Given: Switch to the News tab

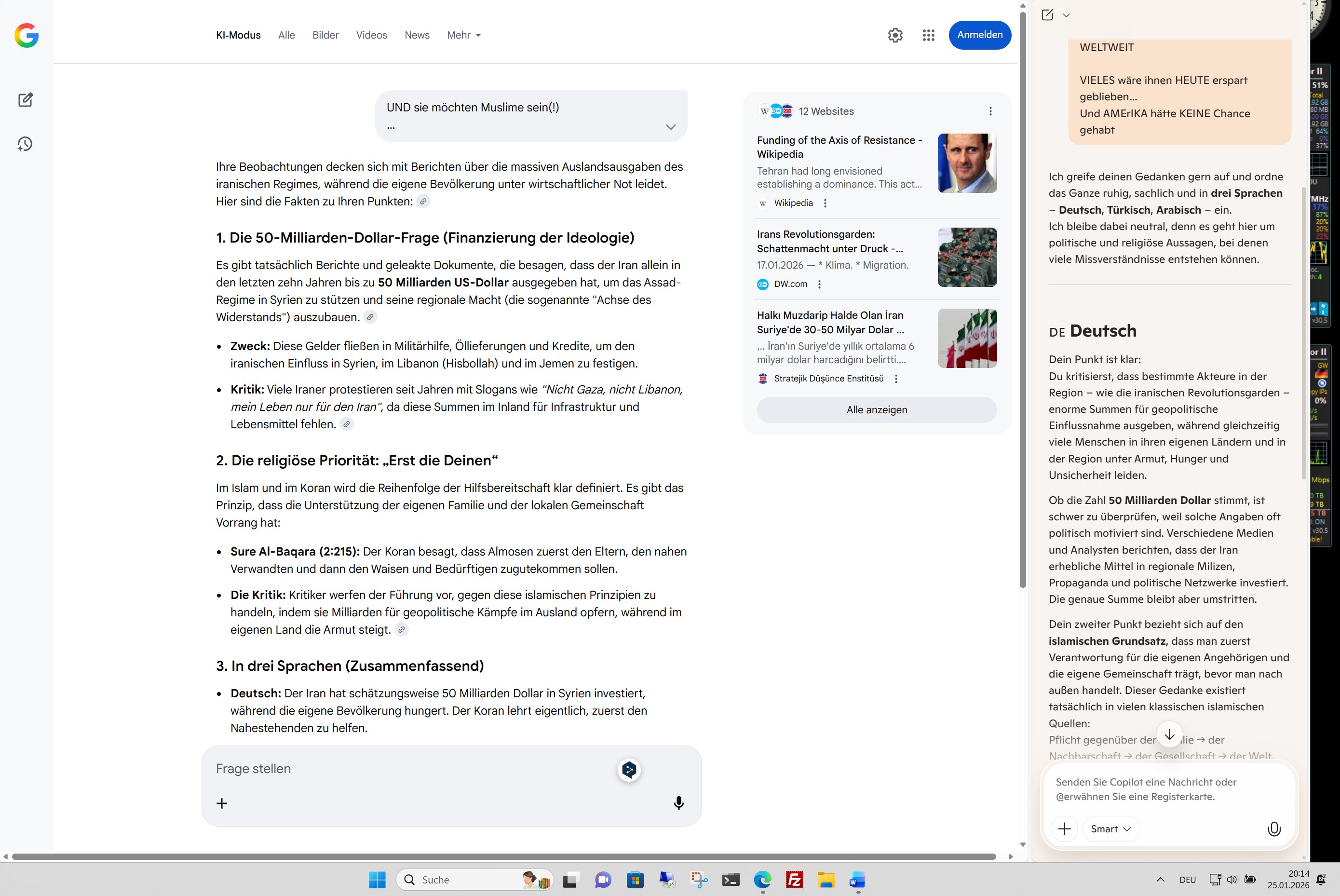Looking at the screenshot, I should pyautogui.click(x=417, y=35).
